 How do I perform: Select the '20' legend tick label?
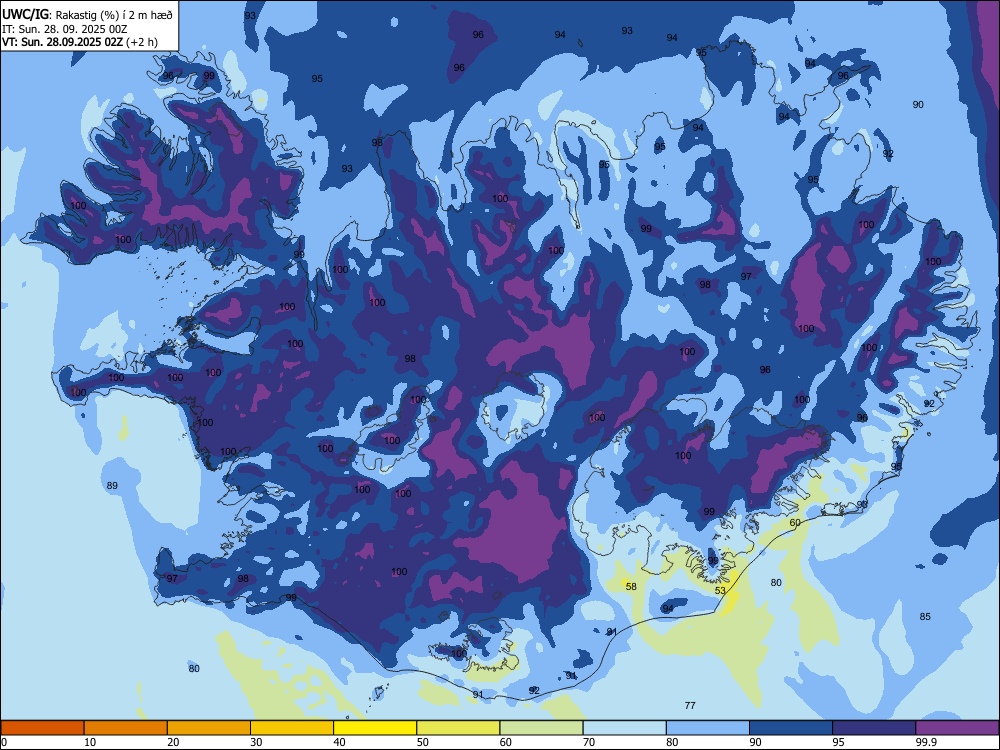(173, 742)
